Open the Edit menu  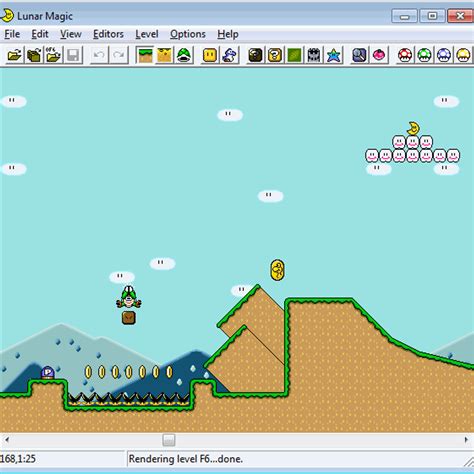(x=40, y=34)
